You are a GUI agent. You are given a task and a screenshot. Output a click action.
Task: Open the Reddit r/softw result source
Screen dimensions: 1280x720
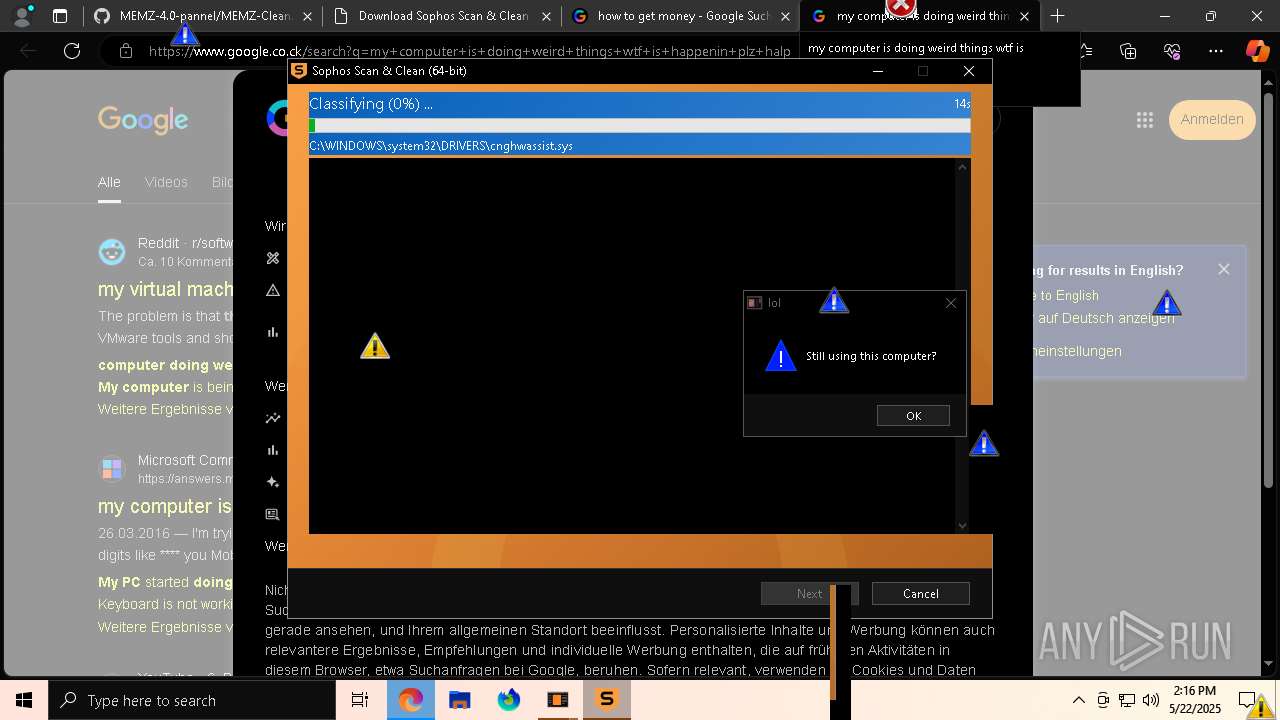click(x=185, y=243)
